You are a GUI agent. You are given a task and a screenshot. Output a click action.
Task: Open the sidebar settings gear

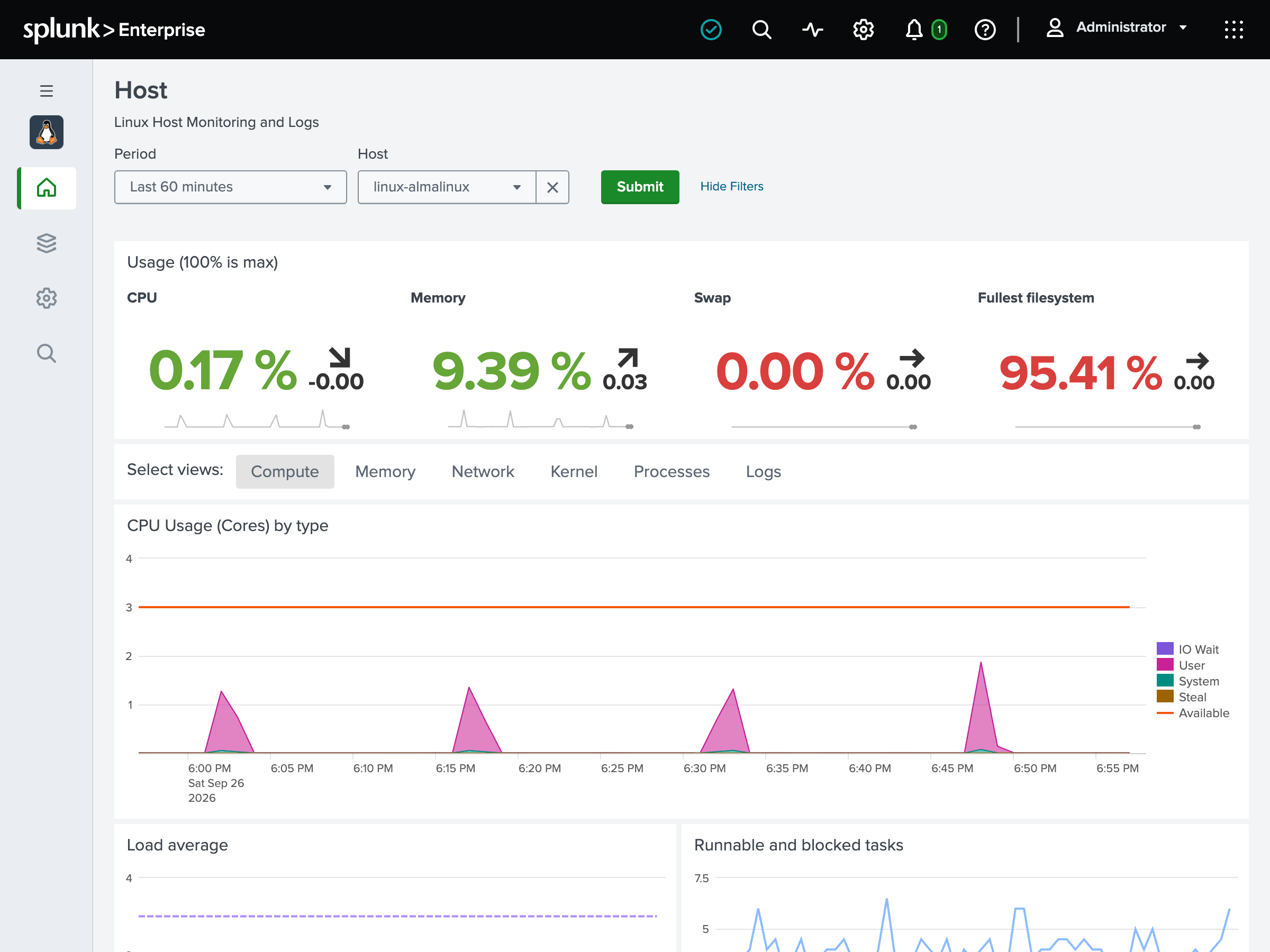pos(47,298)
